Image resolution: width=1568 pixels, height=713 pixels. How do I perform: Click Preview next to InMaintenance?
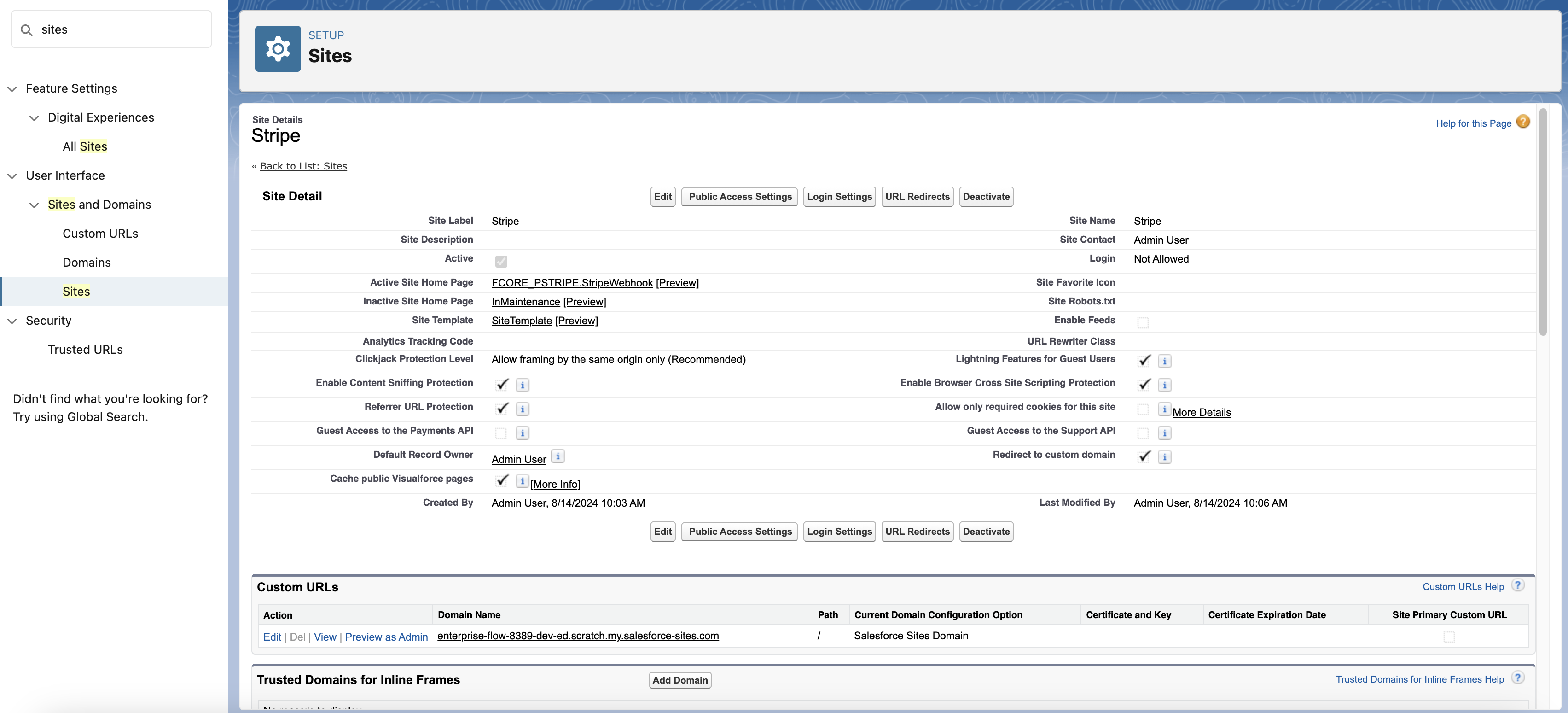[584, 302]
